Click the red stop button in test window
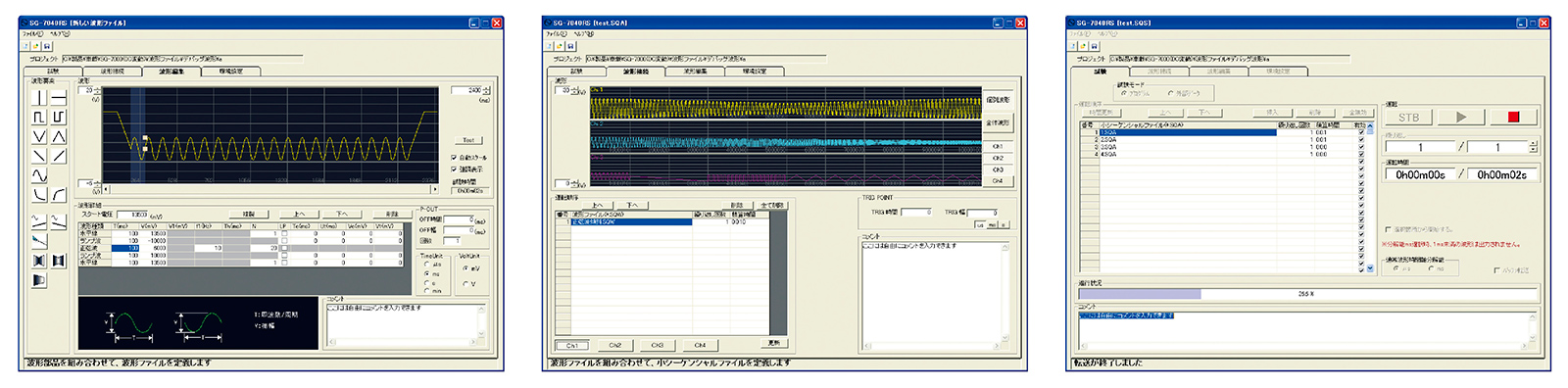 pos(1513,117)
